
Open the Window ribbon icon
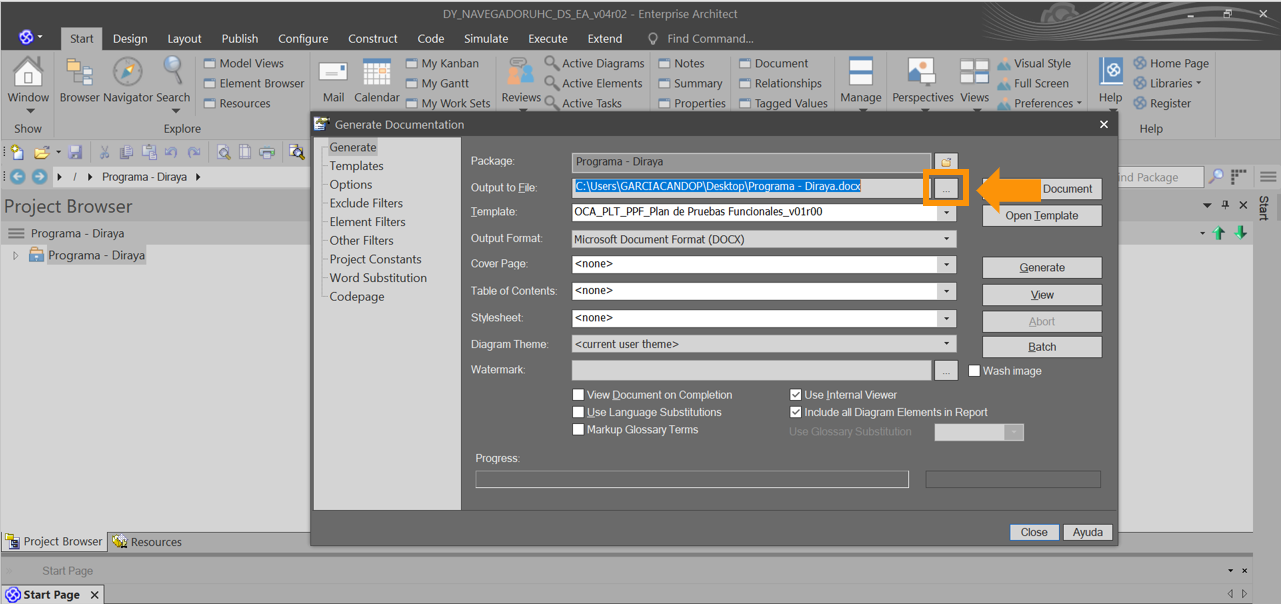(28, 72)
